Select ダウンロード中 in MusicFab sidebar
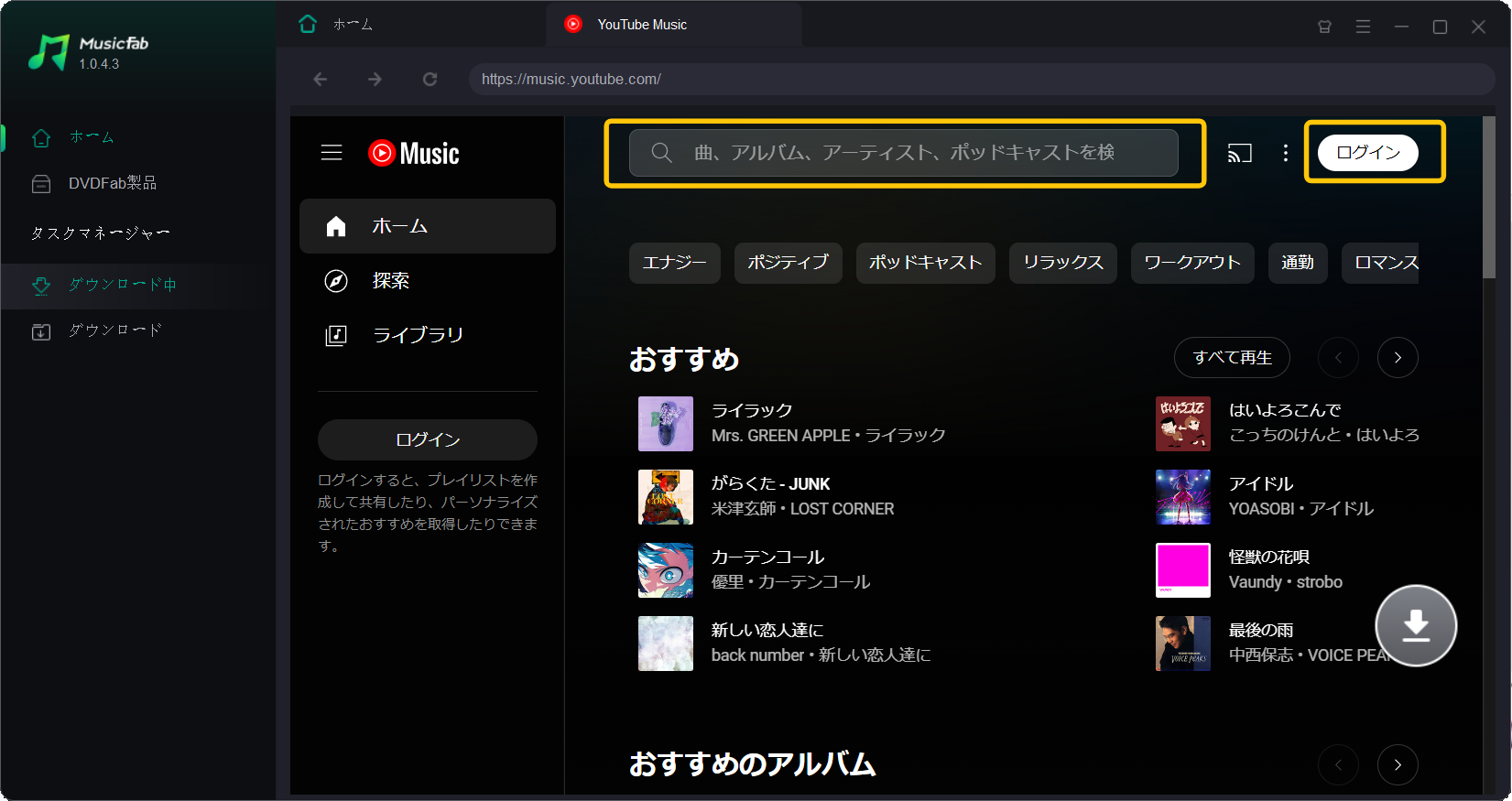1512x801 pixels. 123,285
